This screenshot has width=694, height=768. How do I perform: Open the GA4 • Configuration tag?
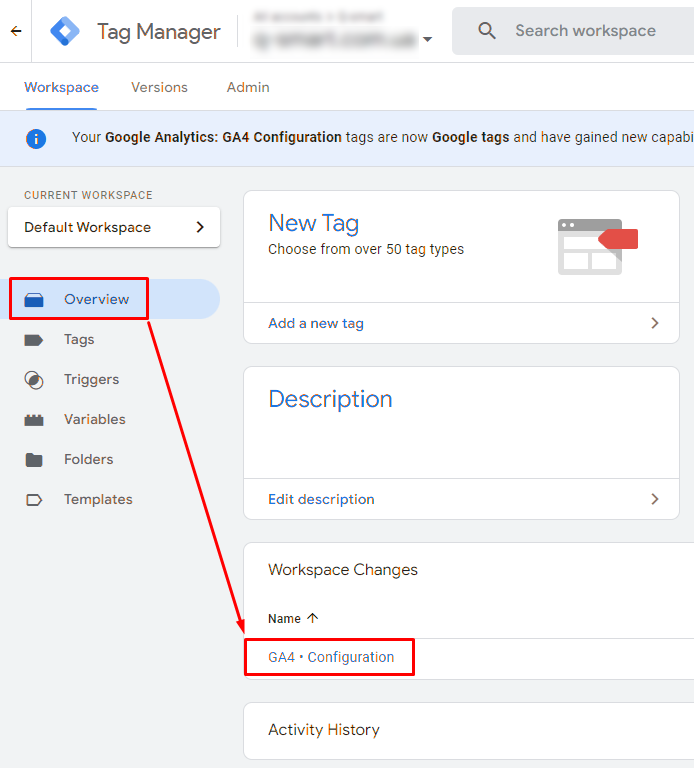(331, 657)
